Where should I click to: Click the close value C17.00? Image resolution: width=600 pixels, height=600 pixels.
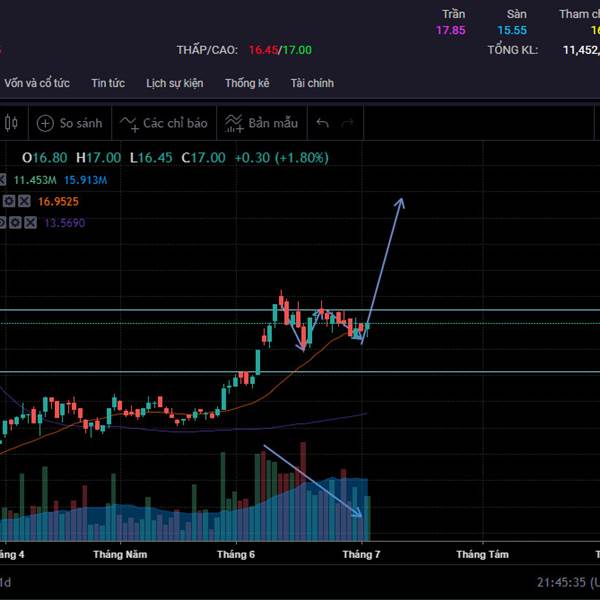pos(204,158)
